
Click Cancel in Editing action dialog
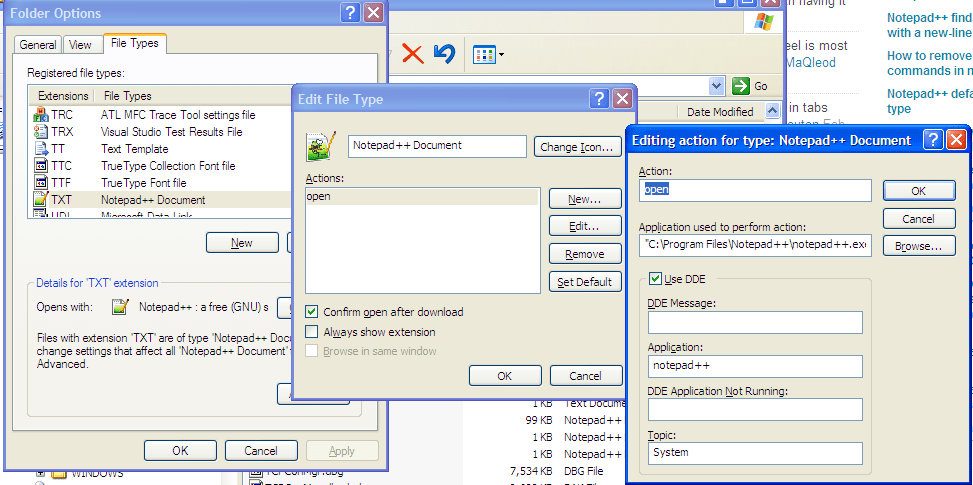(x=919, y=218)
